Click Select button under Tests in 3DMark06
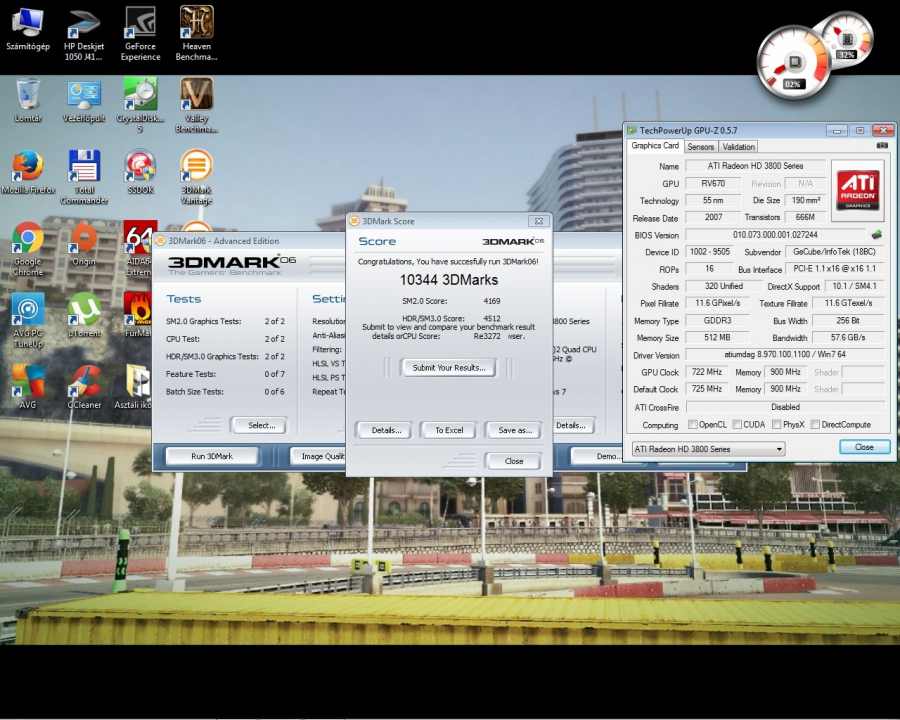 pyautogui.click(x=261, y=425)
